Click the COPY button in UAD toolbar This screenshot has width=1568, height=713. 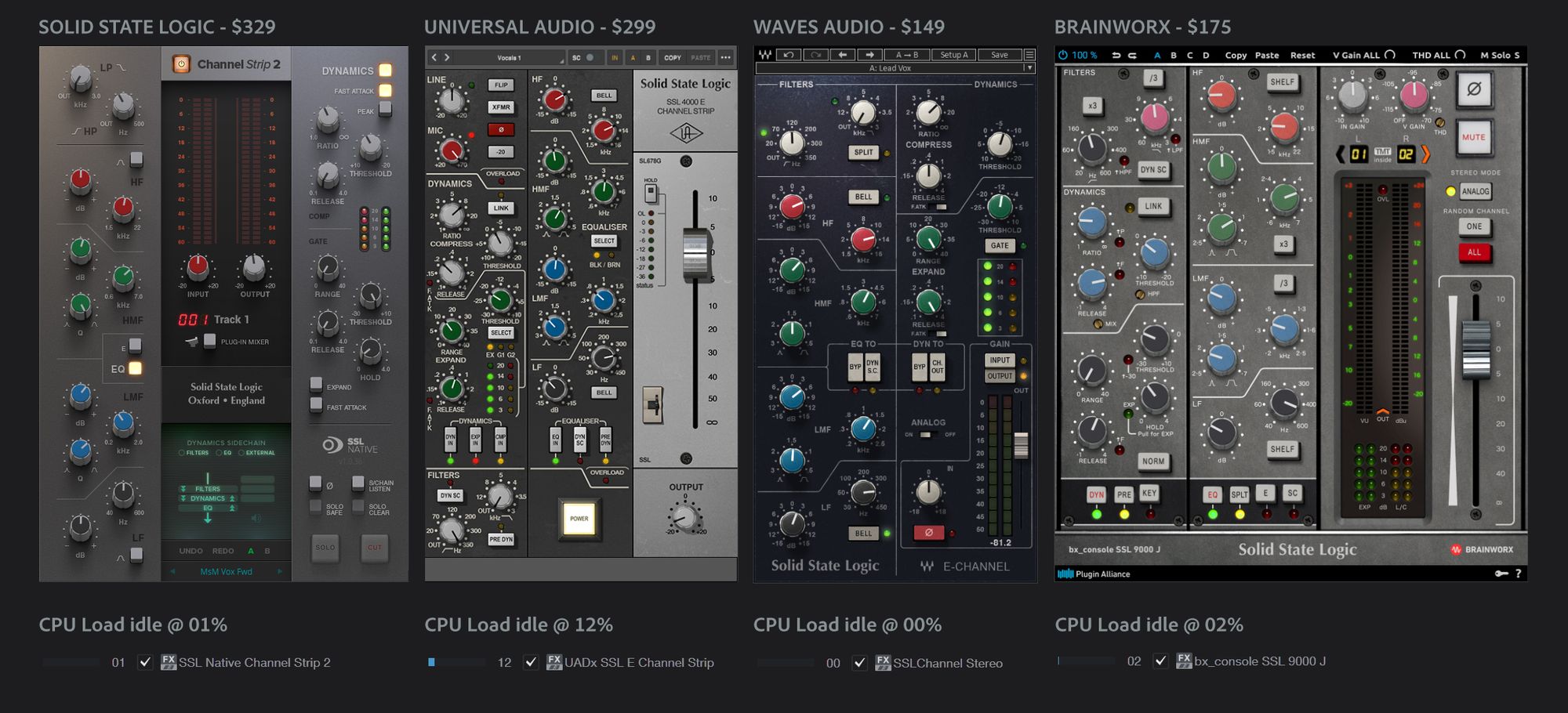[672, 57]
